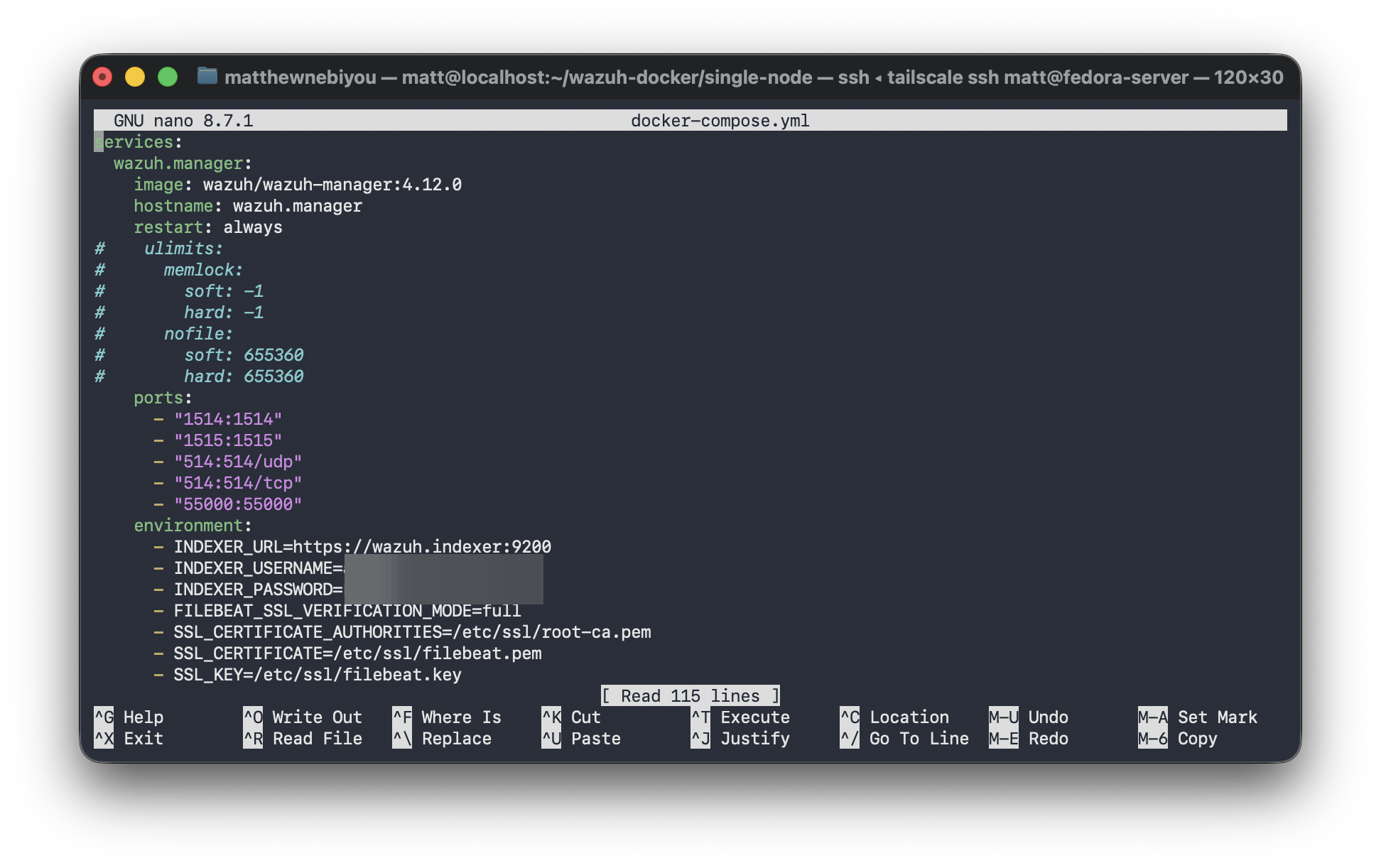The height and width of the screenshot is (868, 1381).
Task: Click the window title text matthewnebiyou
Action: pos(300,77)
